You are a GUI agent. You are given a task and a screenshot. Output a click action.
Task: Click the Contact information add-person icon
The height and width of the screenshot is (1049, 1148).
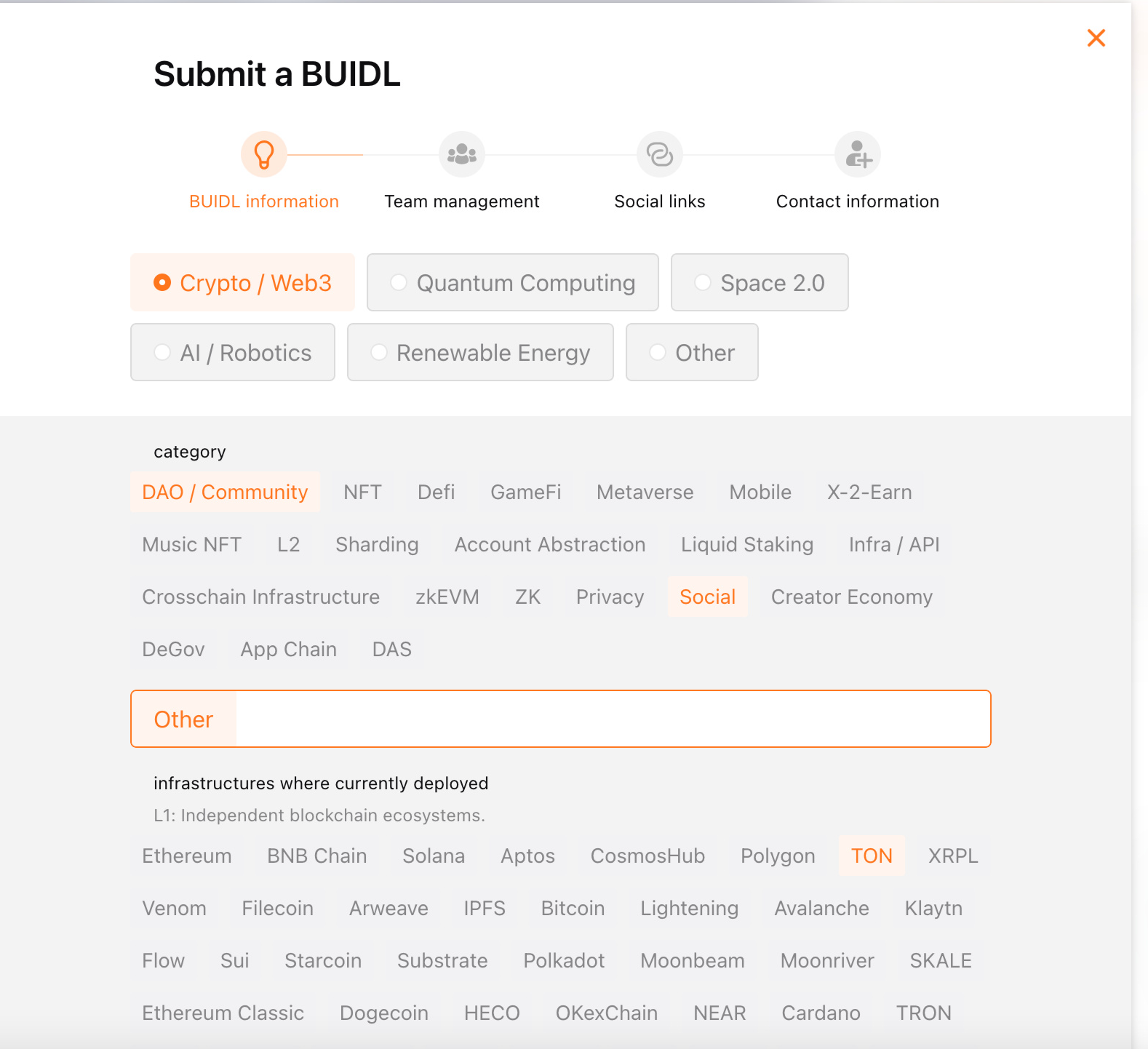[x=858, y=154]
